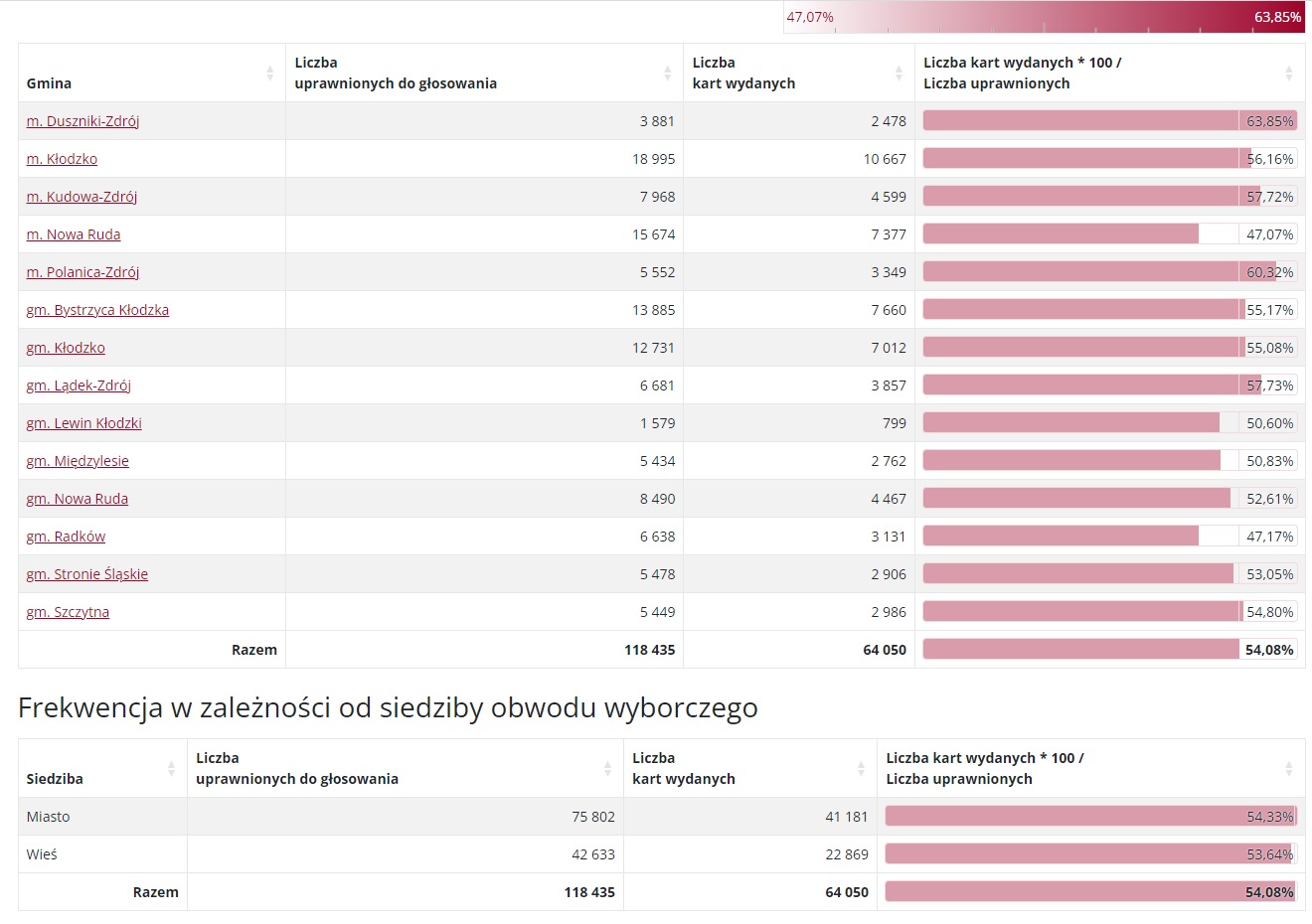Sort Gmina table by turnout percentage icon
Viewport: 1312px width, 924px height.
click(x=1288, y=74)
